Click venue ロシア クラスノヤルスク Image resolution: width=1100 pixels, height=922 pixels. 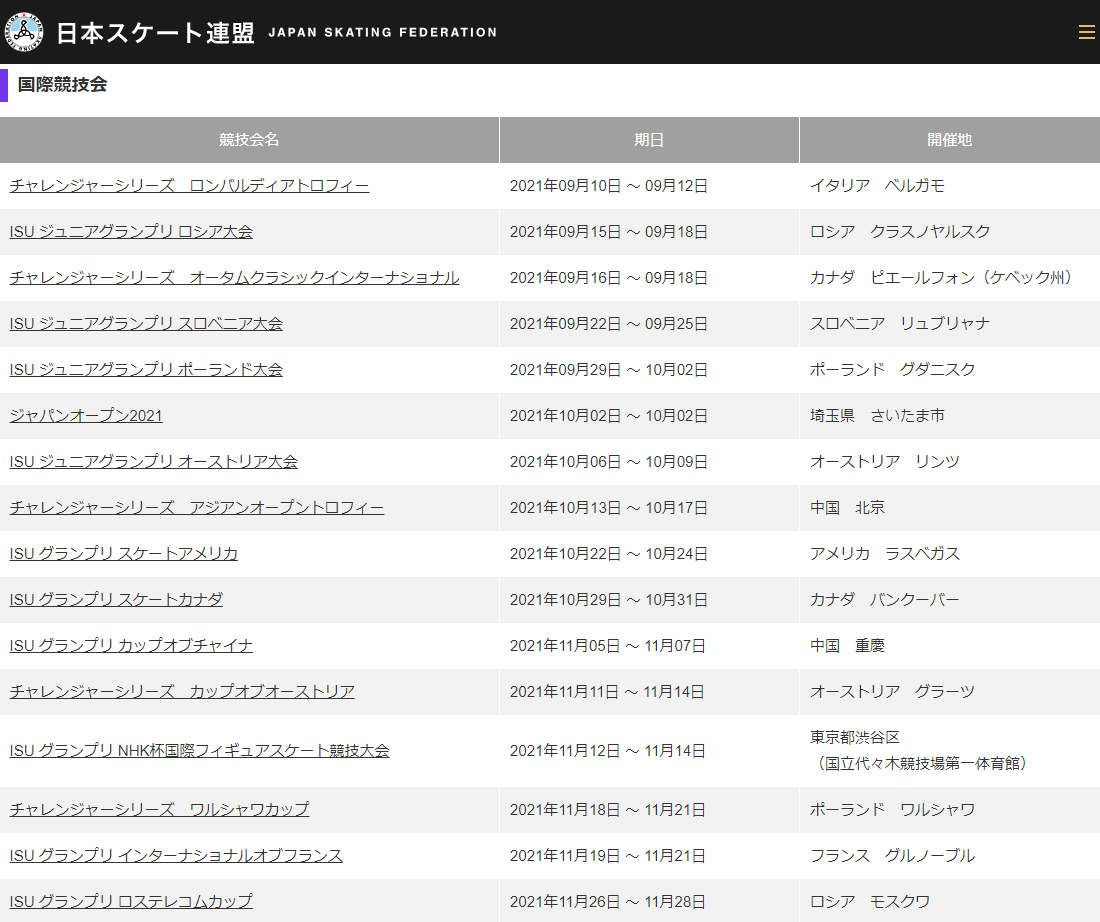(x=900, y=232)
